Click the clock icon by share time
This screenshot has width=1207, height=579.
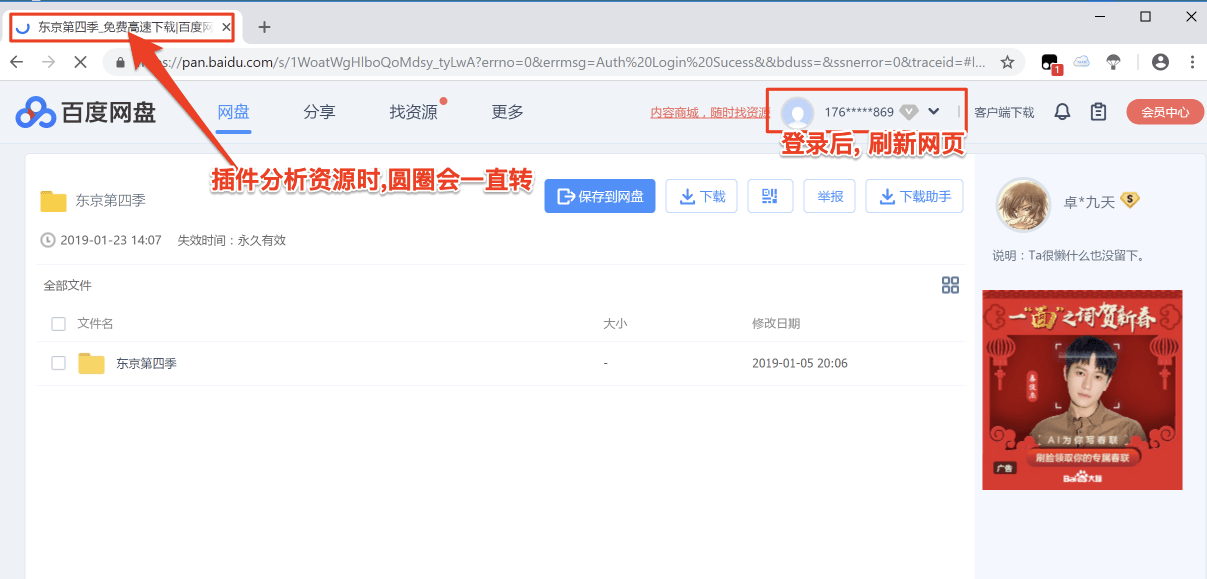[48, 240]
